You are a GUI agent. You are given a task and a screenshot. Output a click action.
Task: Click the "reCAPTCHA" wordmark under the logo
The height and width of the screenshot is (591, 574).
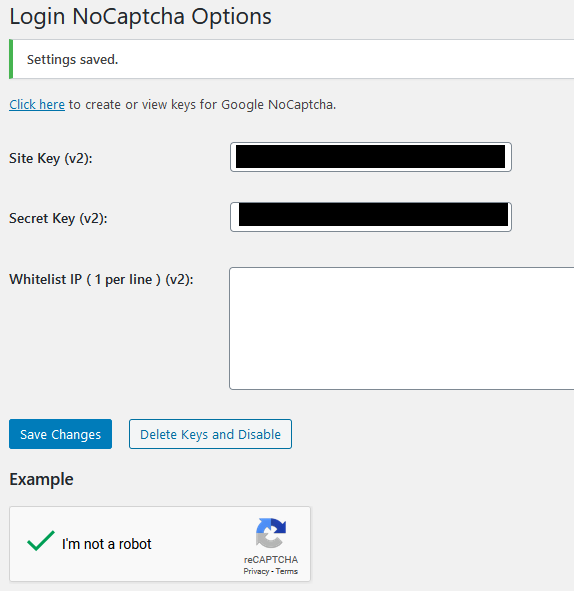point(271,559)
